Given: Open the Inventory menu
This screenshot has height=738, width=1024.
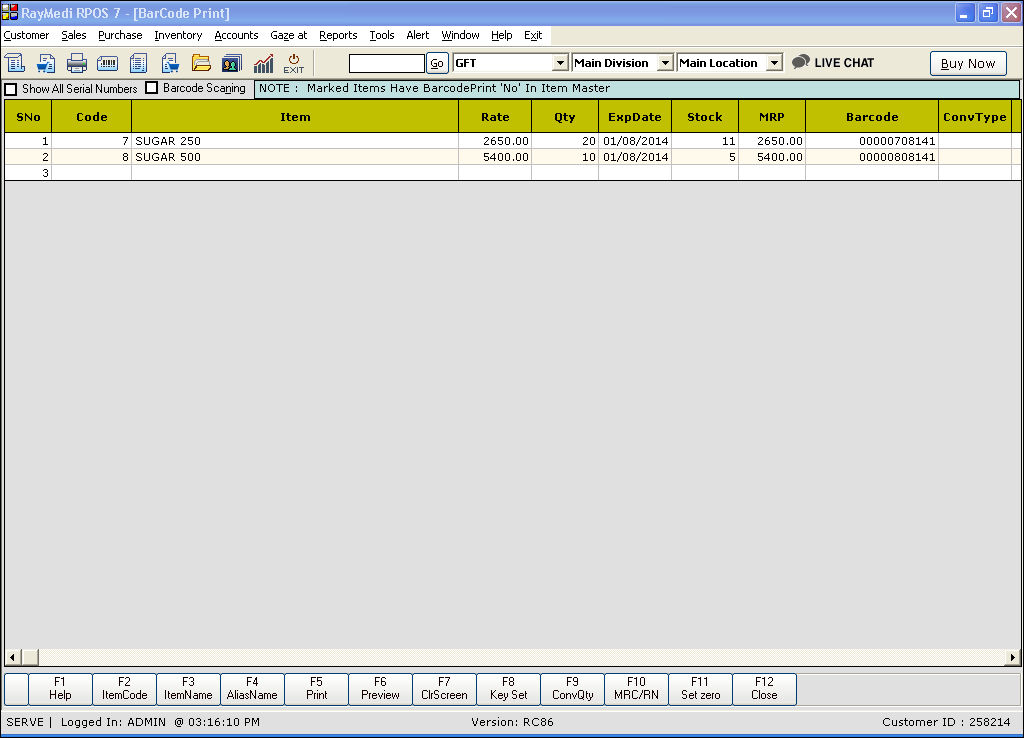Looking at the screenshot, I should pos(178,35).
